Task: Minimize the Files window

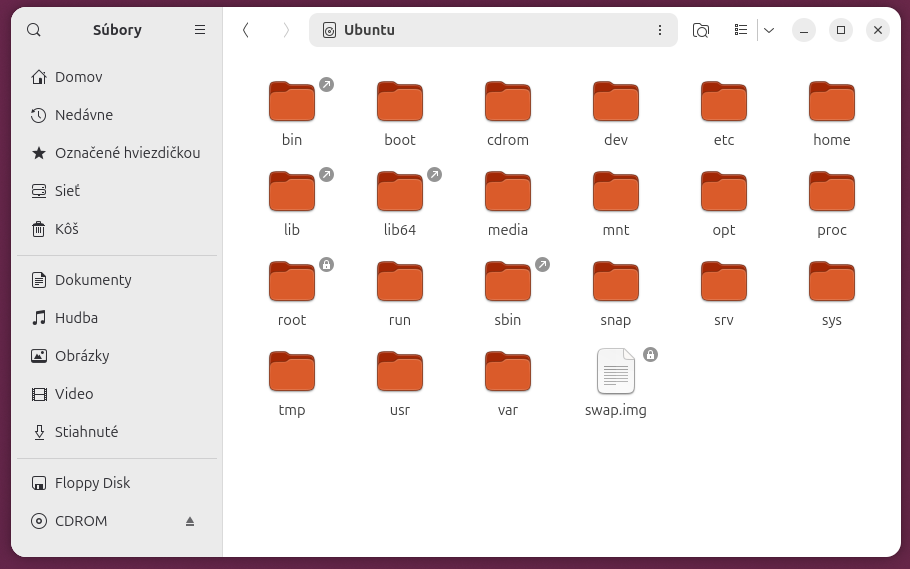Action: tap(804, 30)
